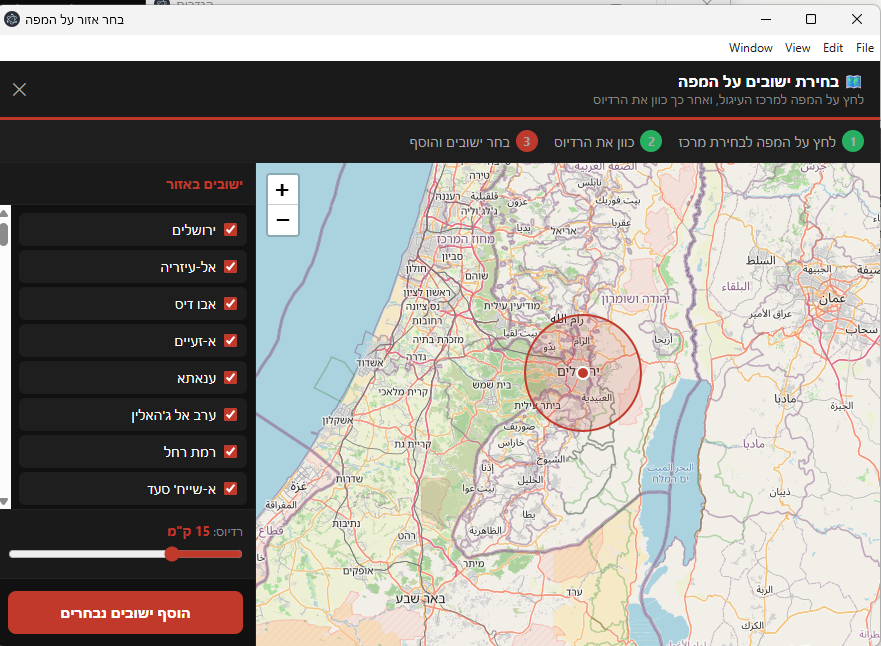Click the settlements list scrollbar up arrow
Viewport: 881px width, 646px height.
coord(4,213)
